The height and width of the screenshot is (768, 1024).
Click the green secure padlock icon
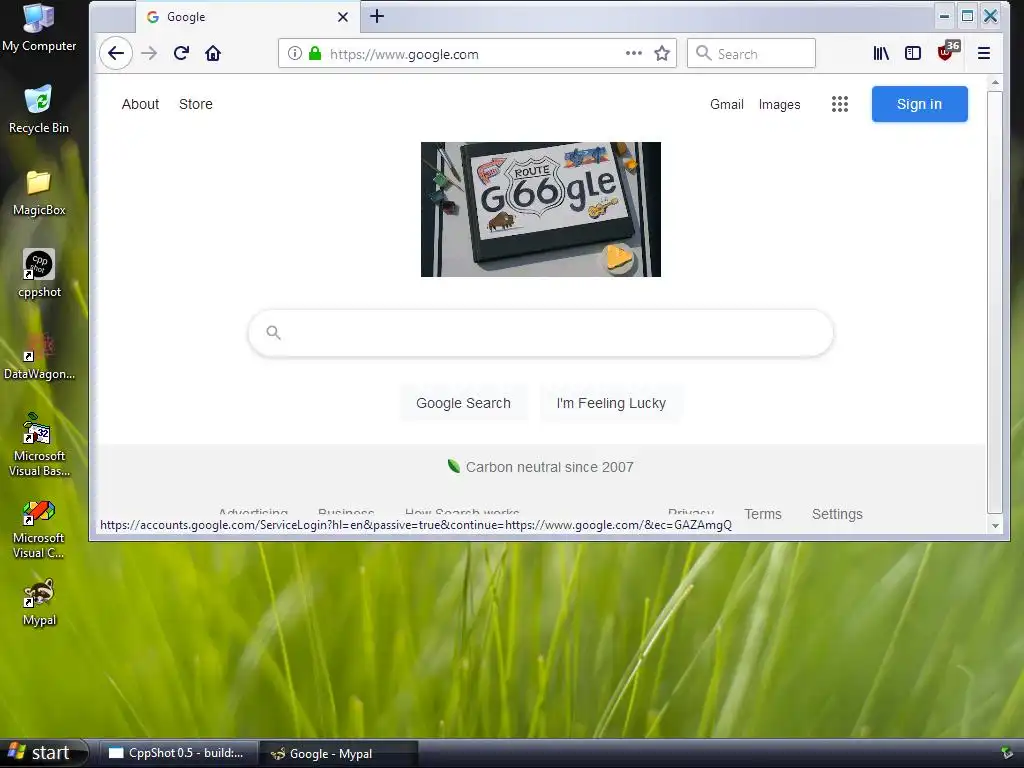pos(315,54)
